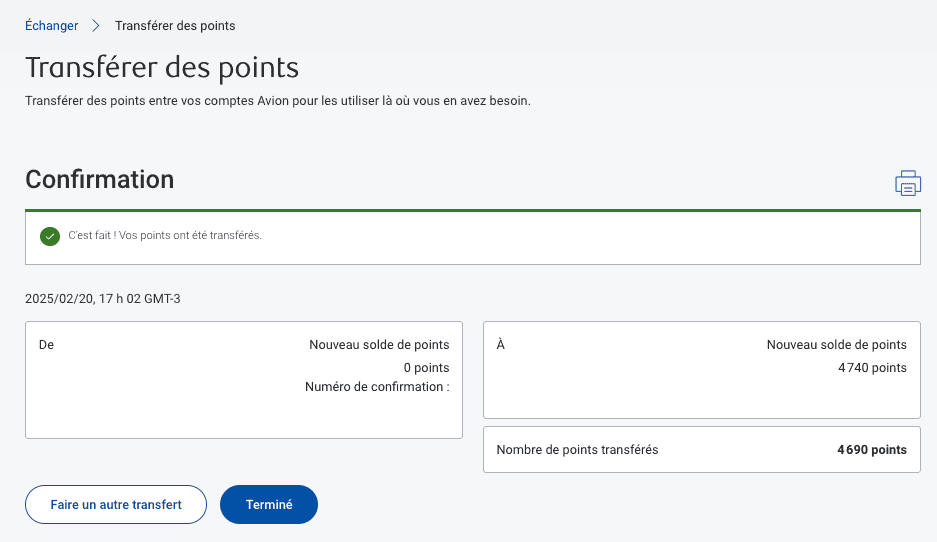The image size is (937, 542).
Task: Click 'Nouveau solde de points' in the À card
Action: (836, 345)
